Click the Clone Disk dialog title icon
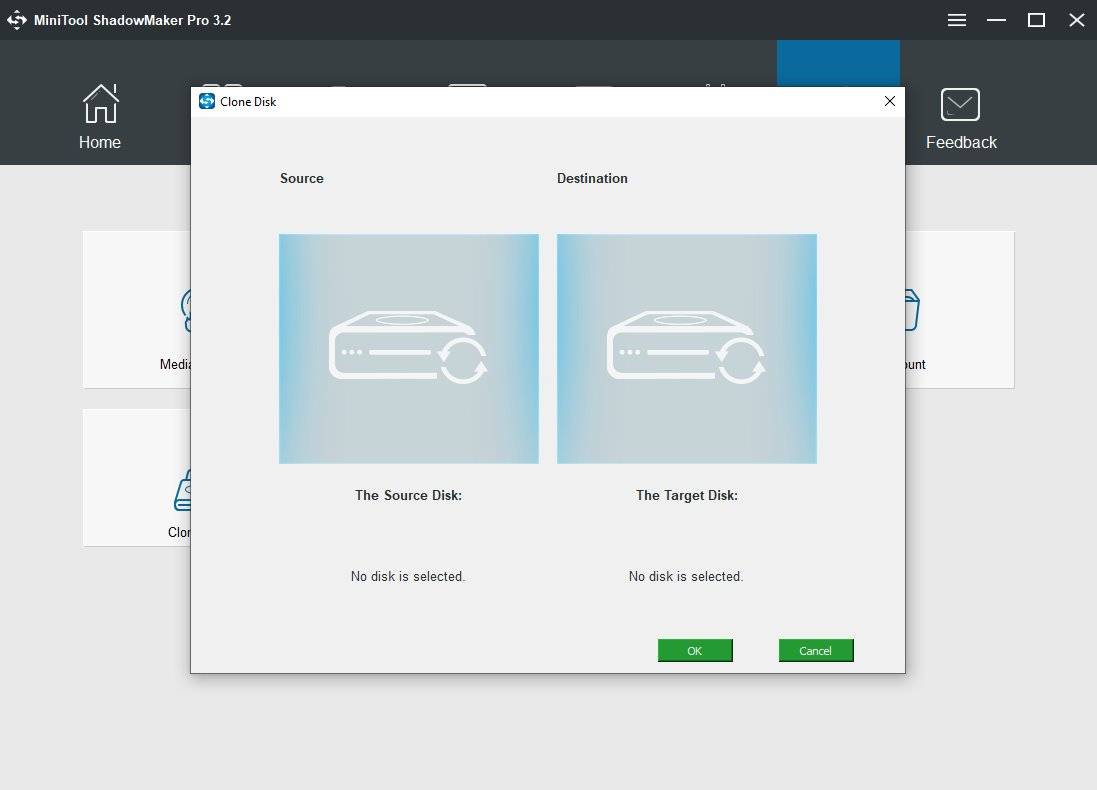This screenshot has height=790, width=1097. (206, 101)
